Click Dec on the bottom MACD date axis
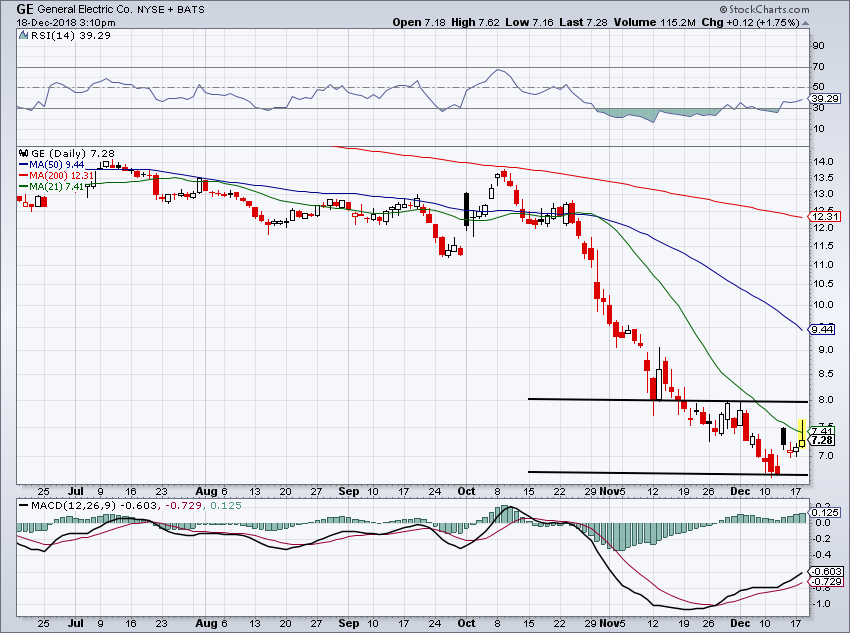Screen dimensions: 850x633 click(x=740, y=623)
